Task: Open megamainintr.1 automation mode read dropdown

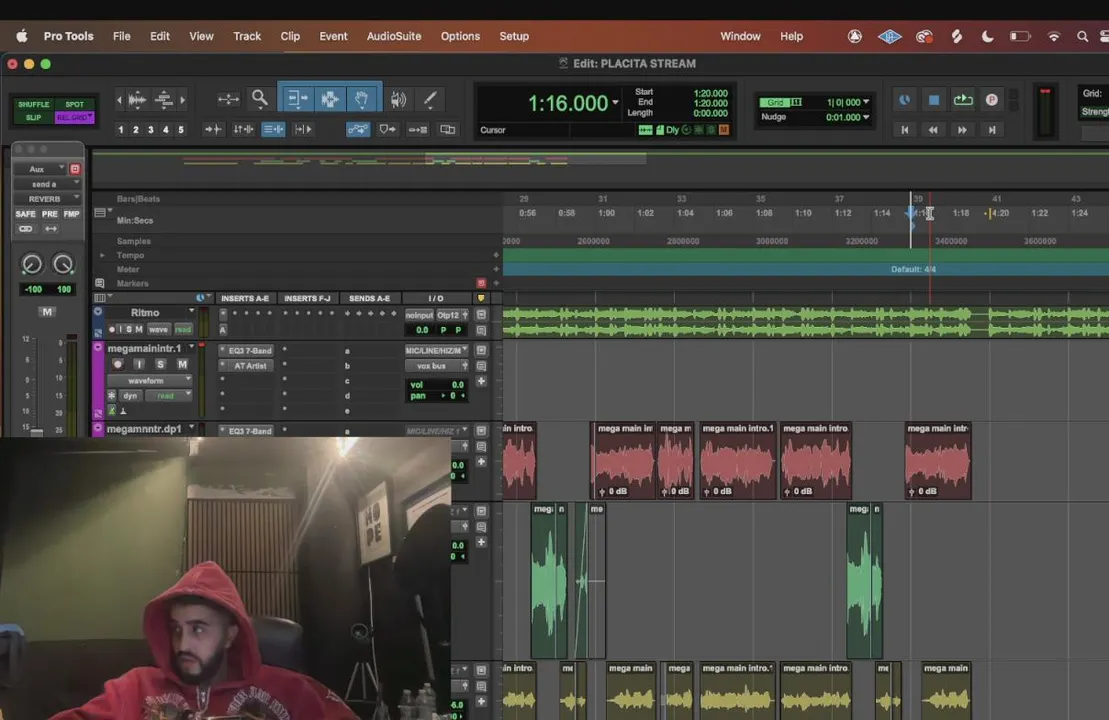Action: [168, 395]
